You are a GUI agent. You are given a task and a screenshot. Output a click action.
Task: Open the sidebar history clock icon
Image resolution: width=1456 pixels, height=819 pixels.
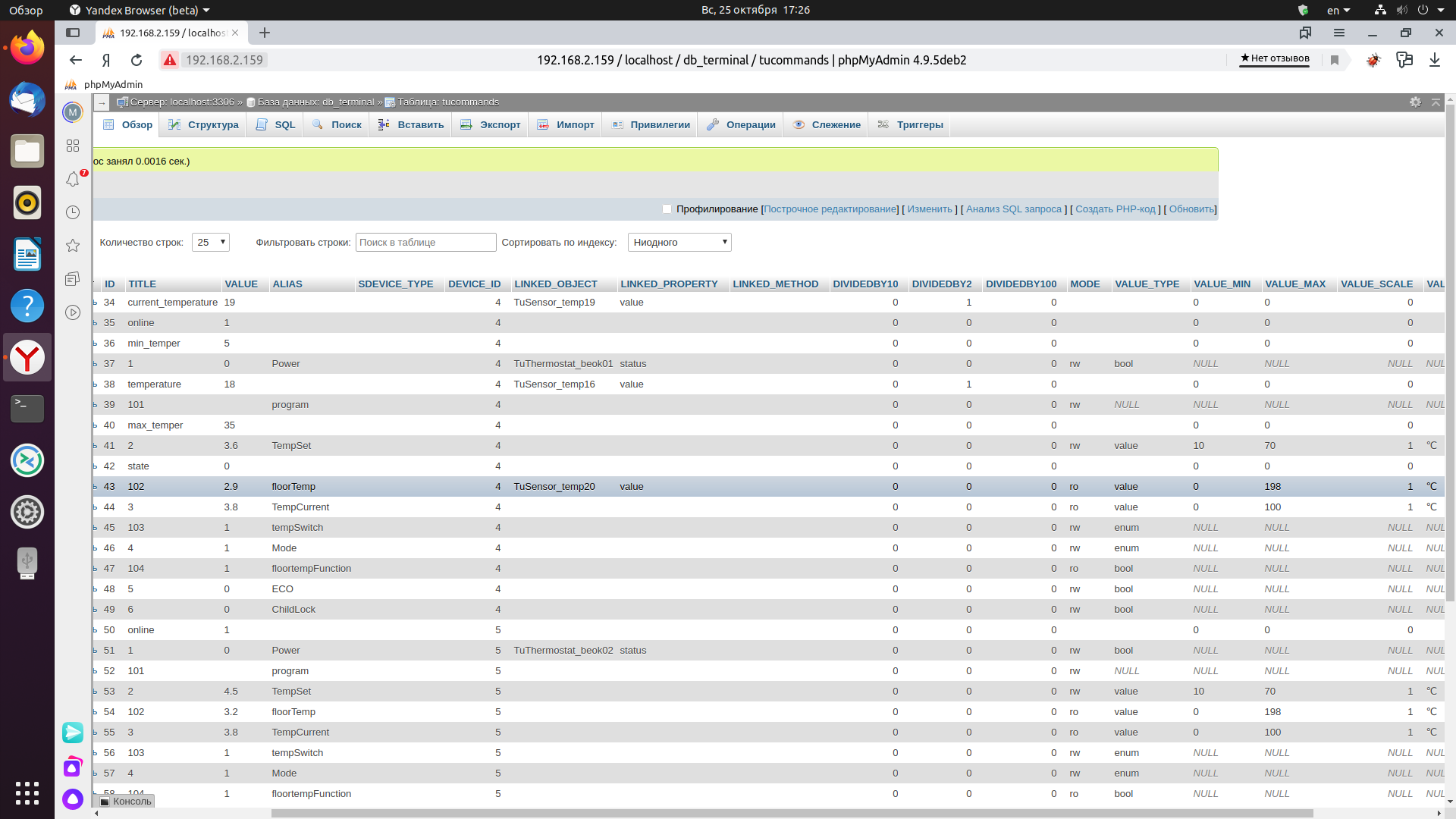tap(73, 212)
